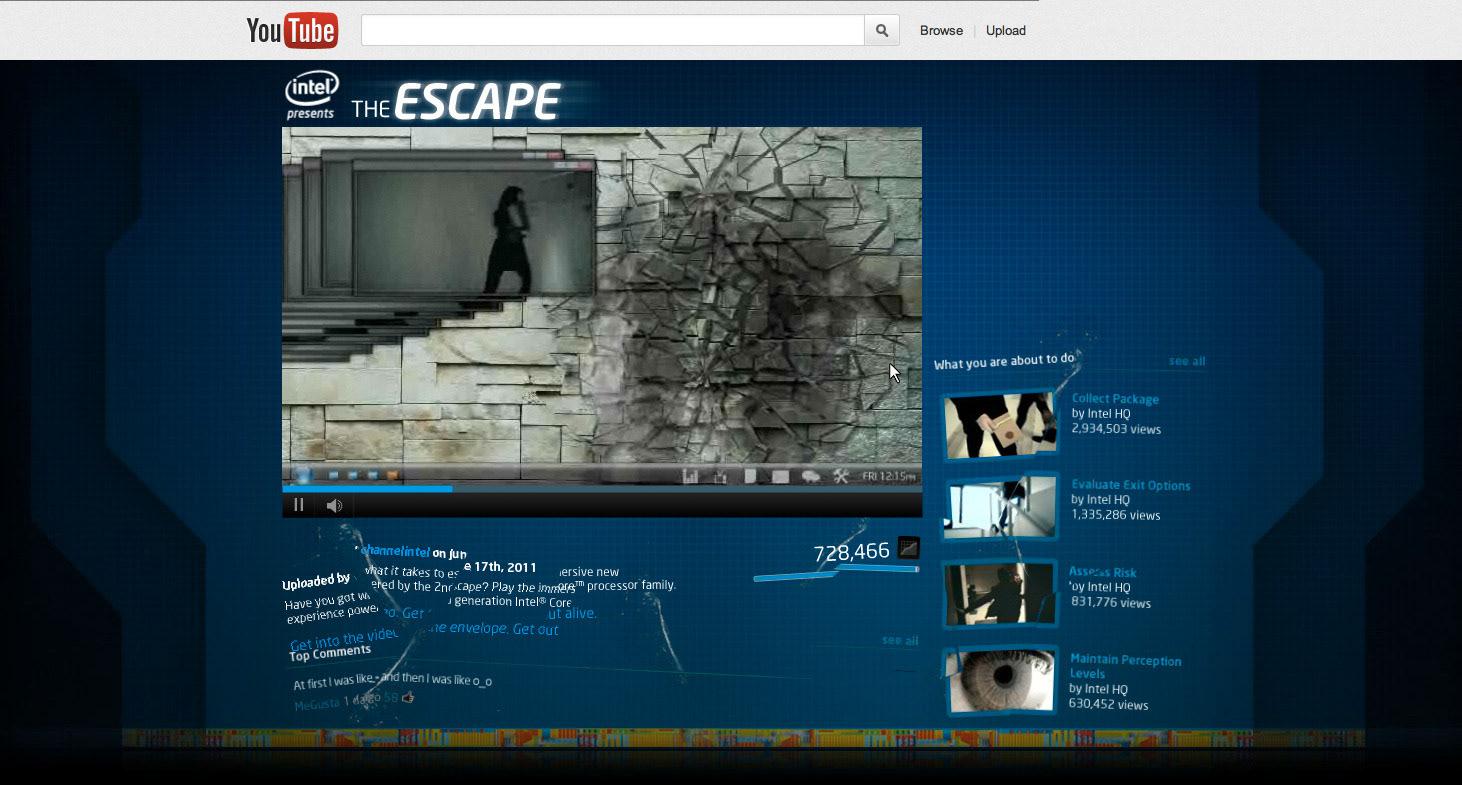
Task: Seek on the video progress bar
Action: pyautogui.click(x=602, y=489)
